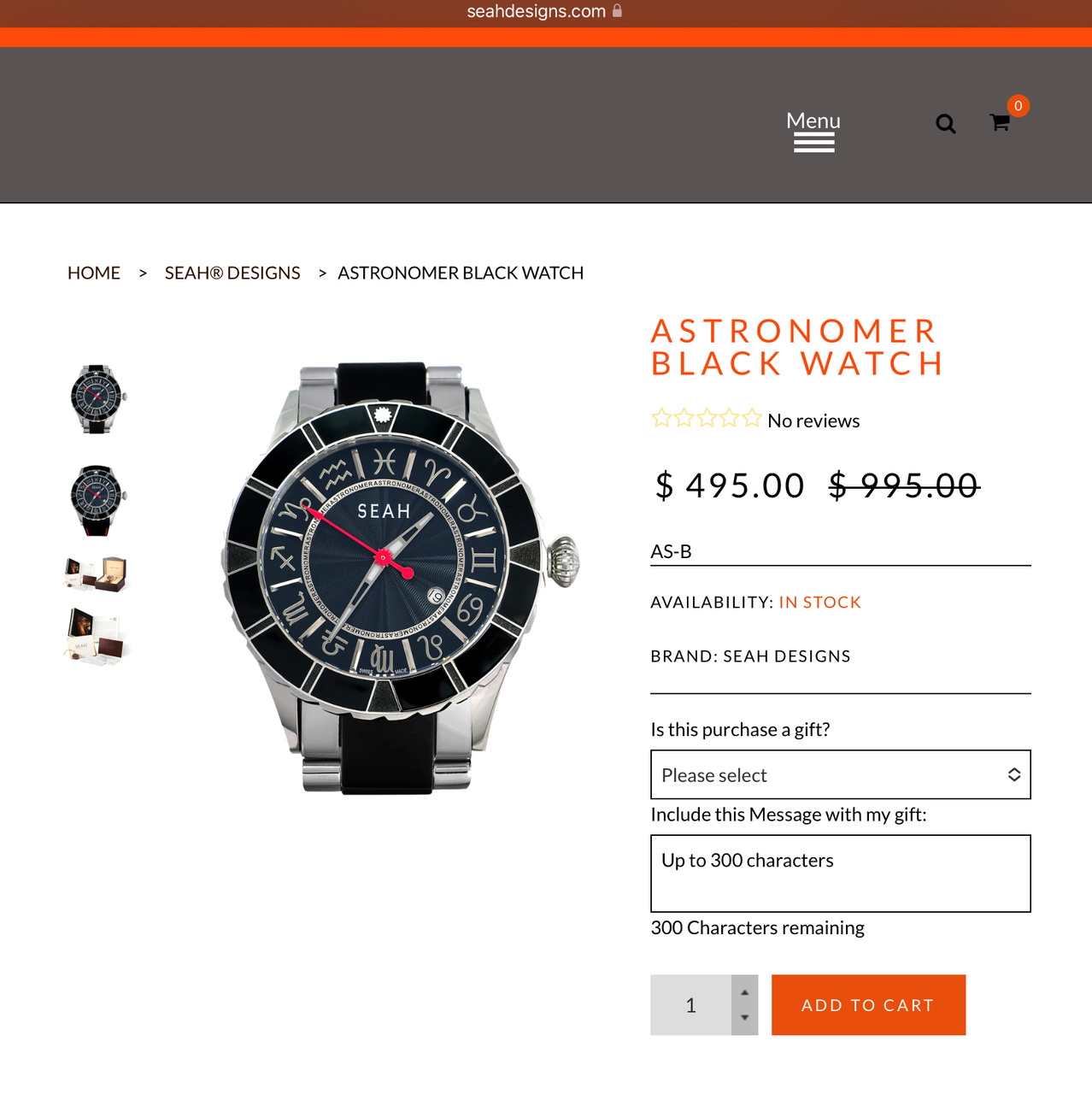Open the shopping cart icon
The image size is (1092, 1094).
(x=1000, y=122)
